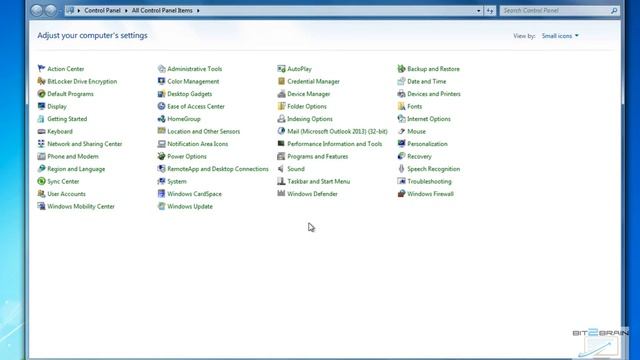Open RemoteApp and Desktop Connections link
The image size is (640, 360).
point(218,169)
